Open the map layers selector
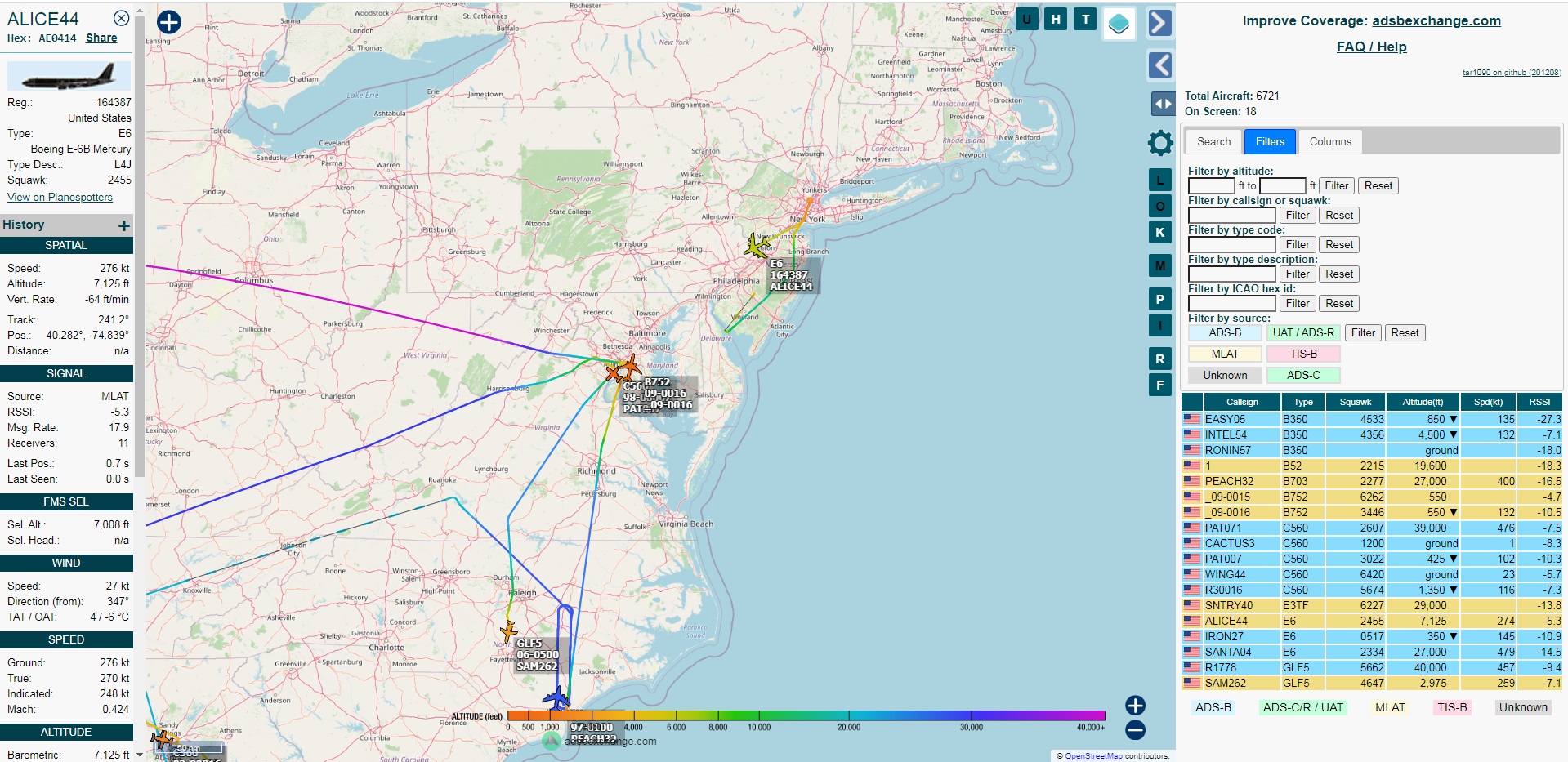Viewport: 1568px width, 762px height. [1119, 24]
